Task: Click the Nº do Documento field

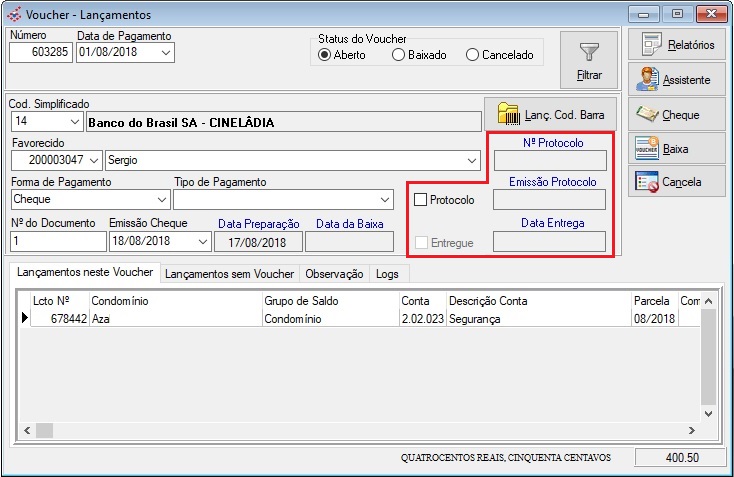Action: click(57, 241)
